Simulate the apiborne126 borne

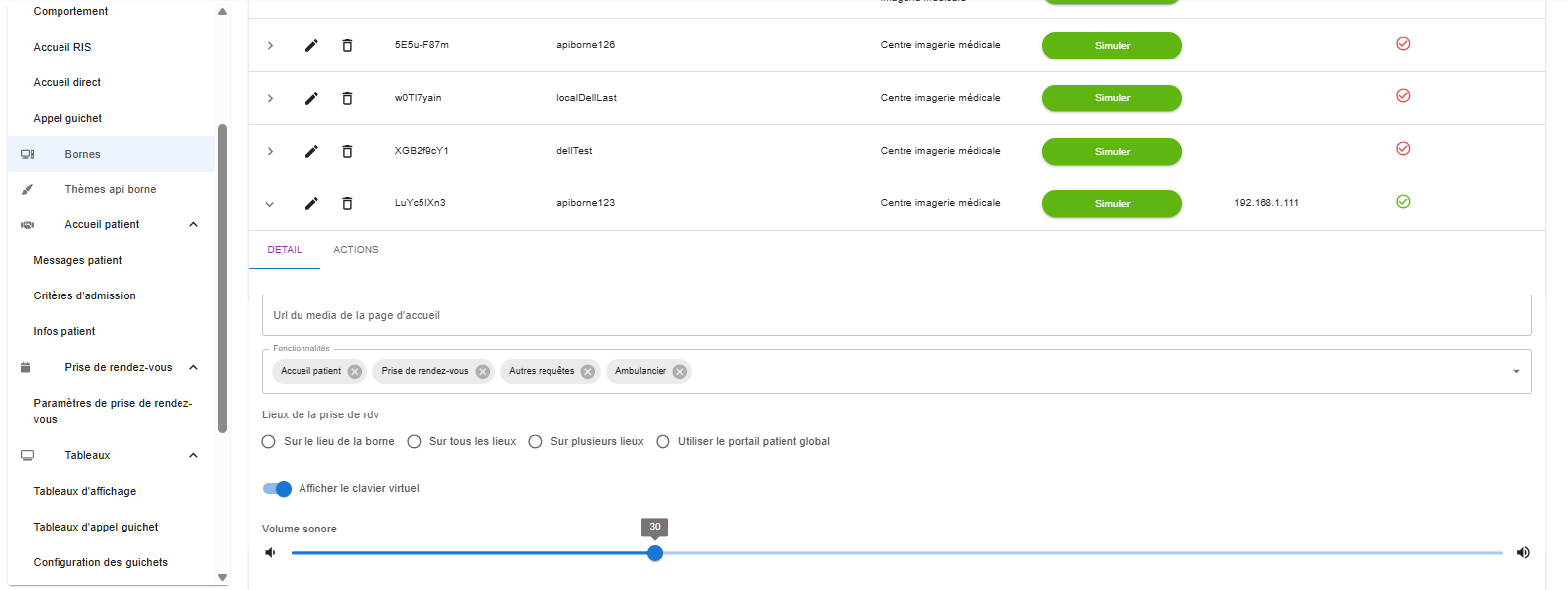point(1112,46)
